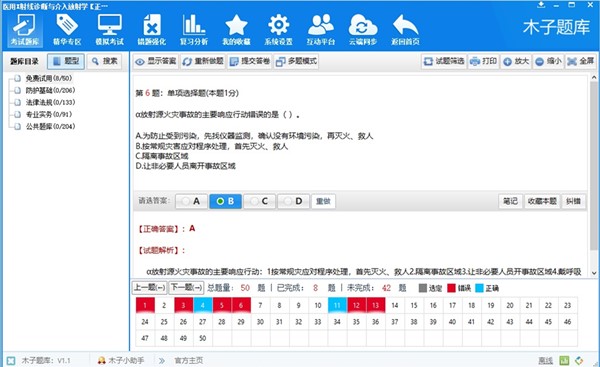This screenshot has height=367, width=600.
Task: Click scroll-up arrow of question scrollbar
Action: tap(593, 78)
